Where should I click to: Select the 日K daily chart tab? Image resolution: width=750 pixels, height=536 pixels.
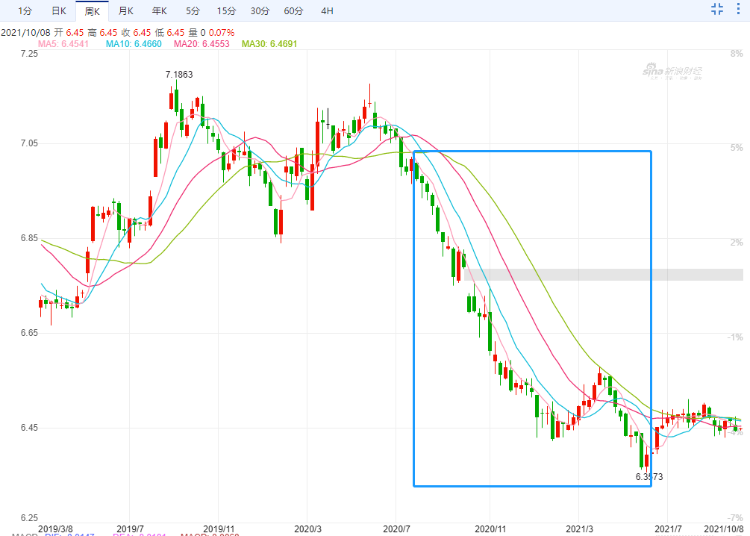(x=58, y=11)
